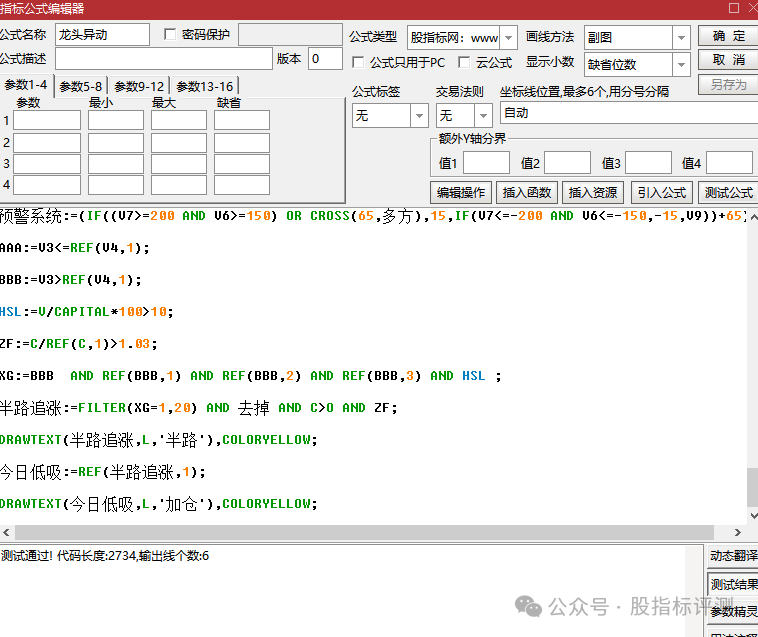
Task: Click the 今日低吸:=REF code line
Action: coord(103,472)
